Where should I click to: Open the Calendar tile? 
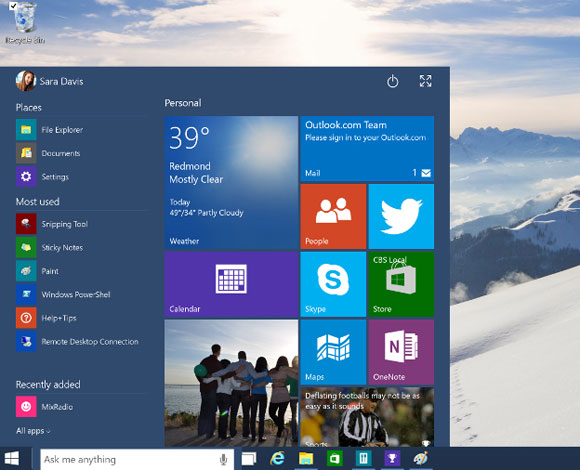231,284
